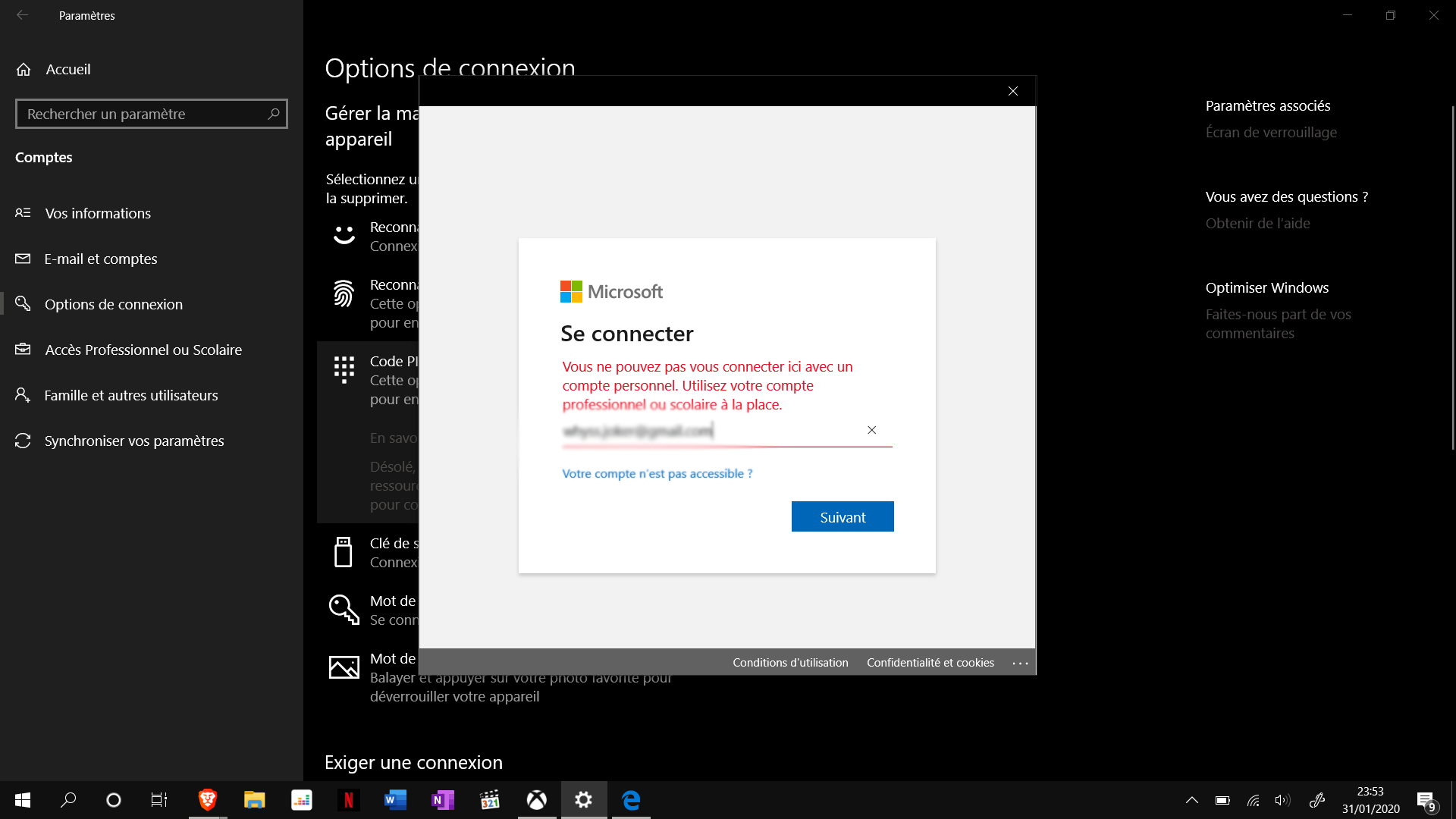Screen dimensions: 1456x819
Task: Click Obtenir de l'aide link
Action: coord(1257,223)
